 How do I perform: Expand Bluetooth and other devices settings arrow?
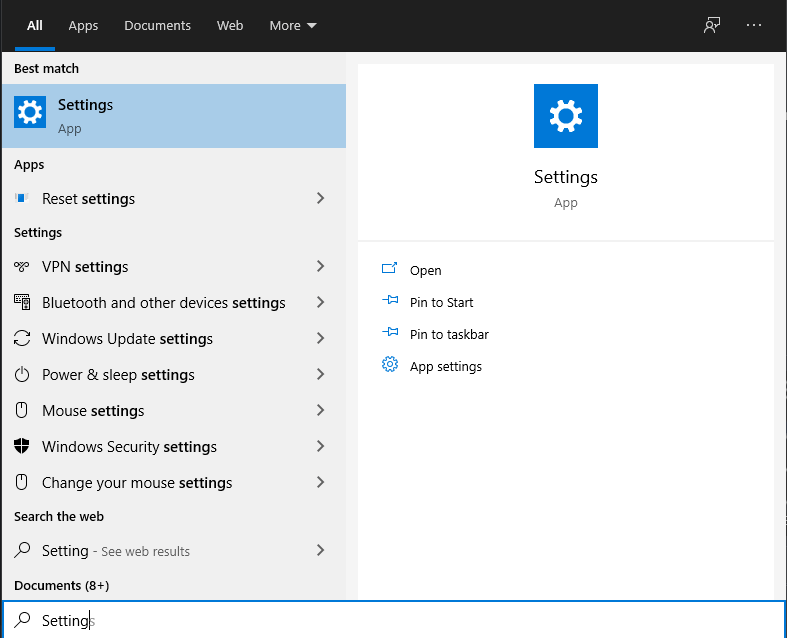point(320,302)
